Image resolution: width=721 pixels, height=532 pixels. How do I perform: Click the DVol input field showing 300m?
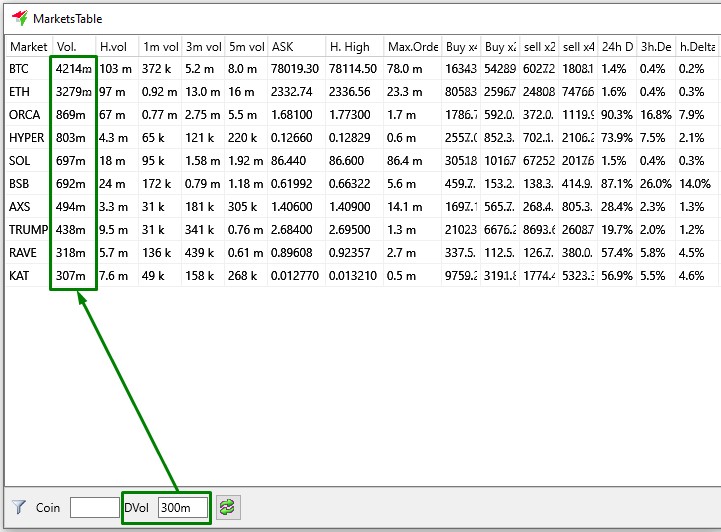(182, 508)
